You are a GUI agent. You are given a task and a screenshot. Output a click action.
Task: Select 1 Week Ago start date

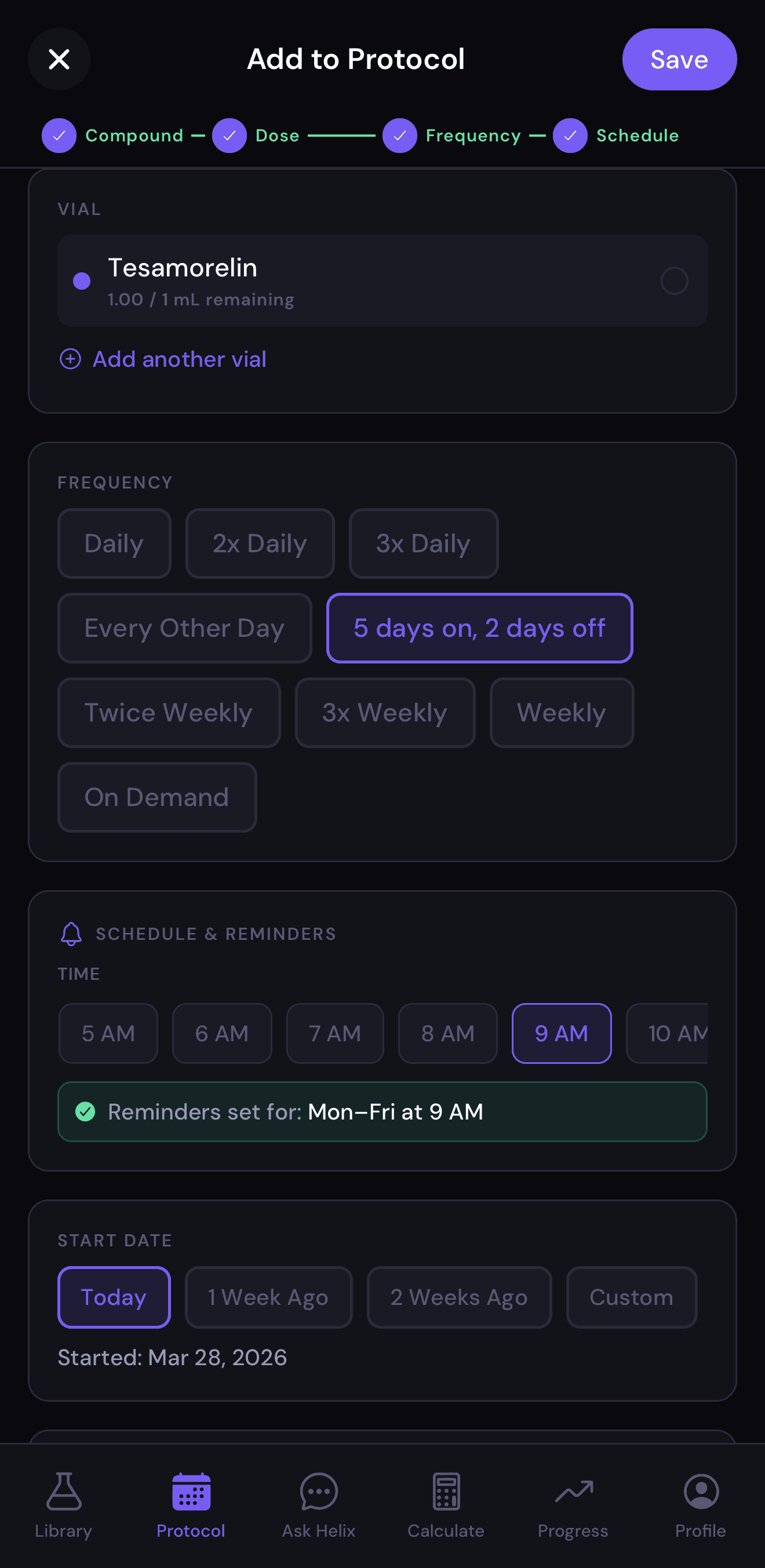[x=268, y=1297]
